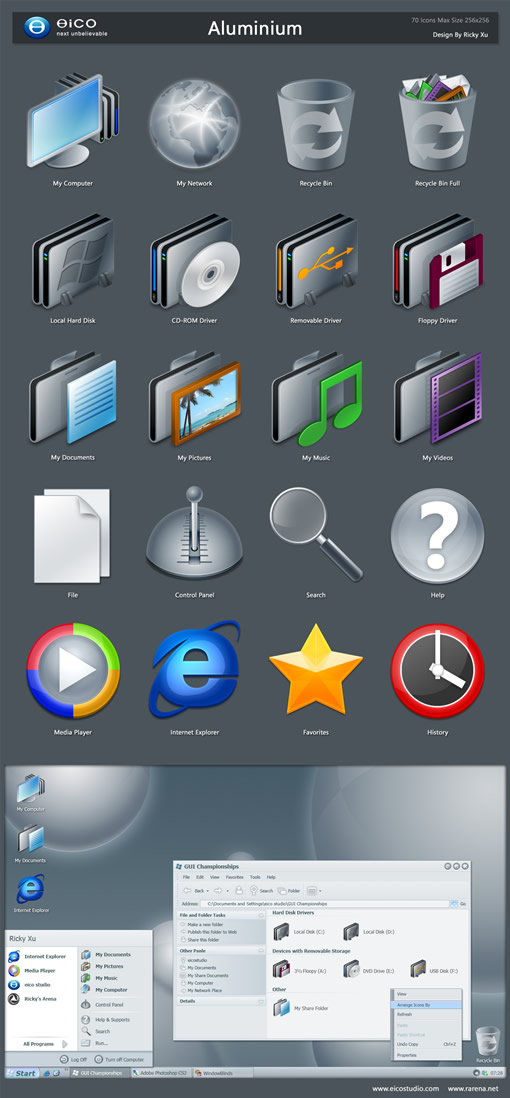Viewport: 510px width, 1098px height.
Task: Click the large Media Player showcase icon
Action: (x=73, y=670)
